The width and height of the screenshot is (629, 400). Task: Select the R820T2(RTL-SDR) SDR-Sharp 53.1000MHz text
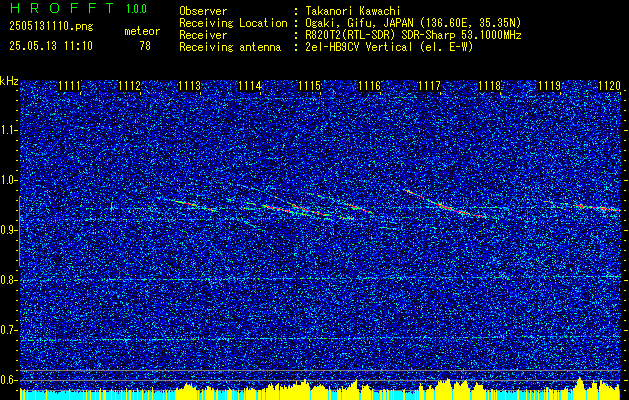coord(413,35)
